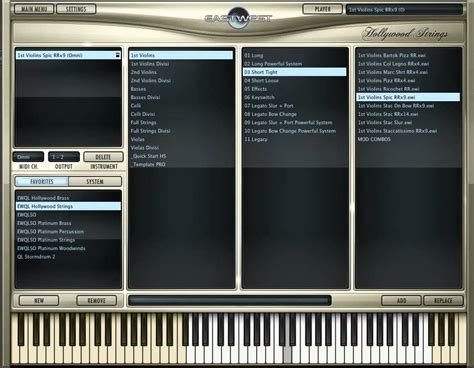Open the output 1-2 dropdown
The height and width of the screenshot is (368, 474).
[64, 157]
